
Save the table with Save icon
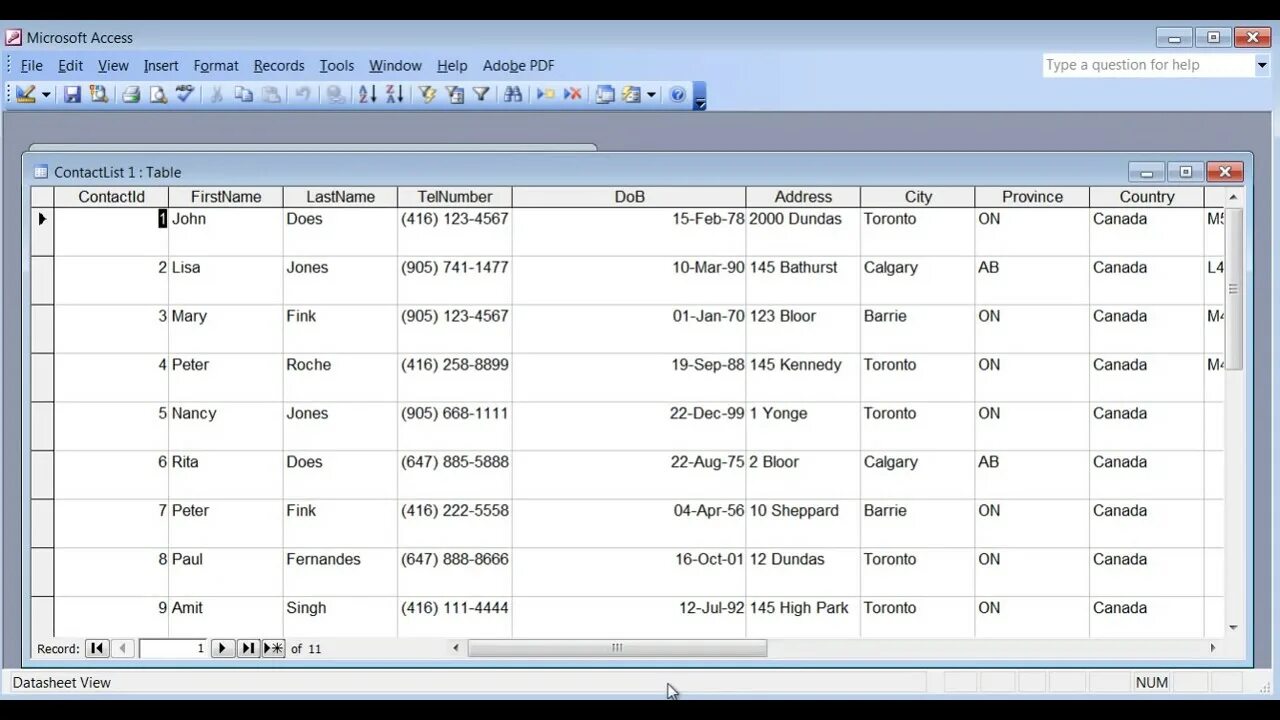(72, 95)
